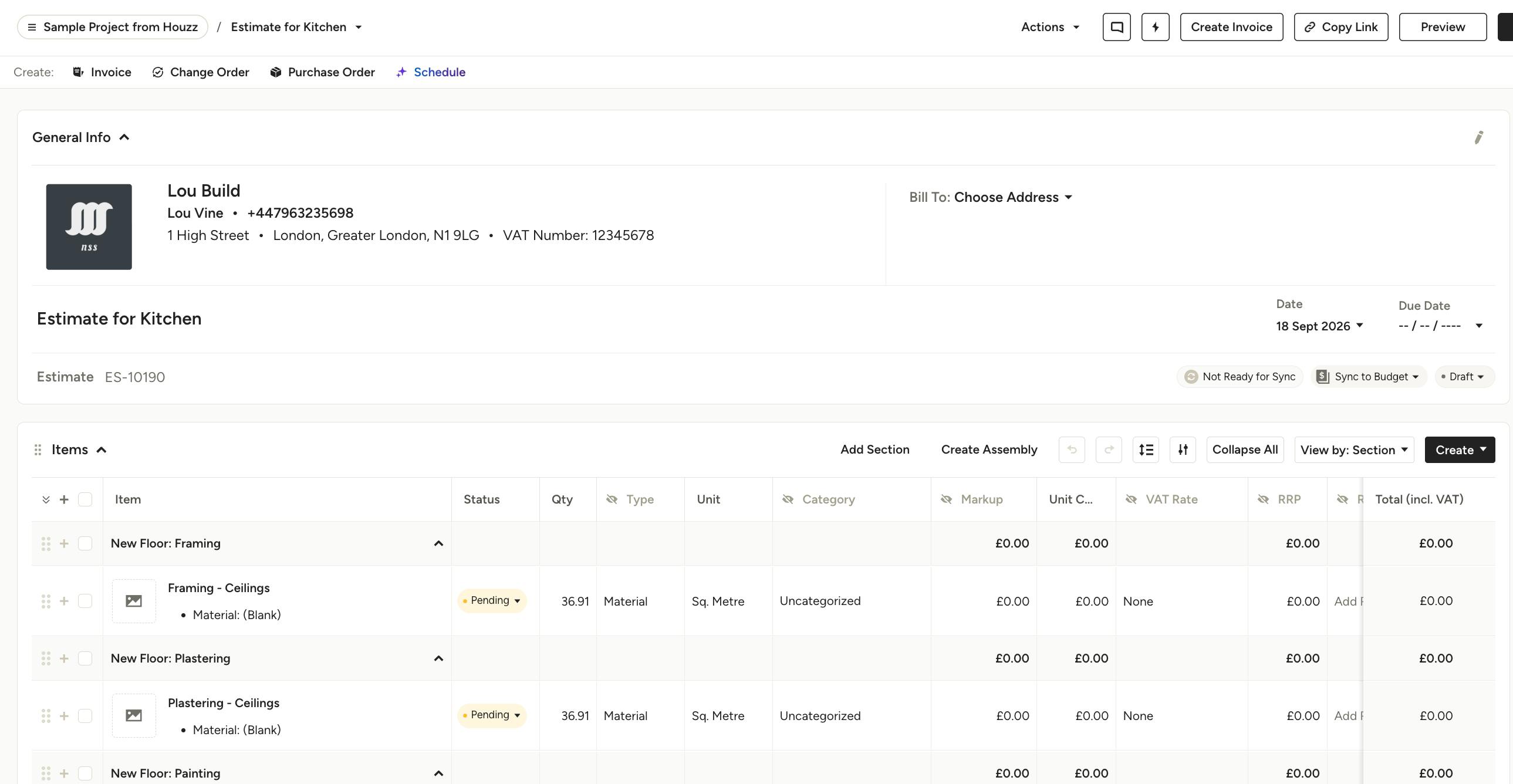
Task: Add item with plus icon in header row
Action: click(64, 499)
